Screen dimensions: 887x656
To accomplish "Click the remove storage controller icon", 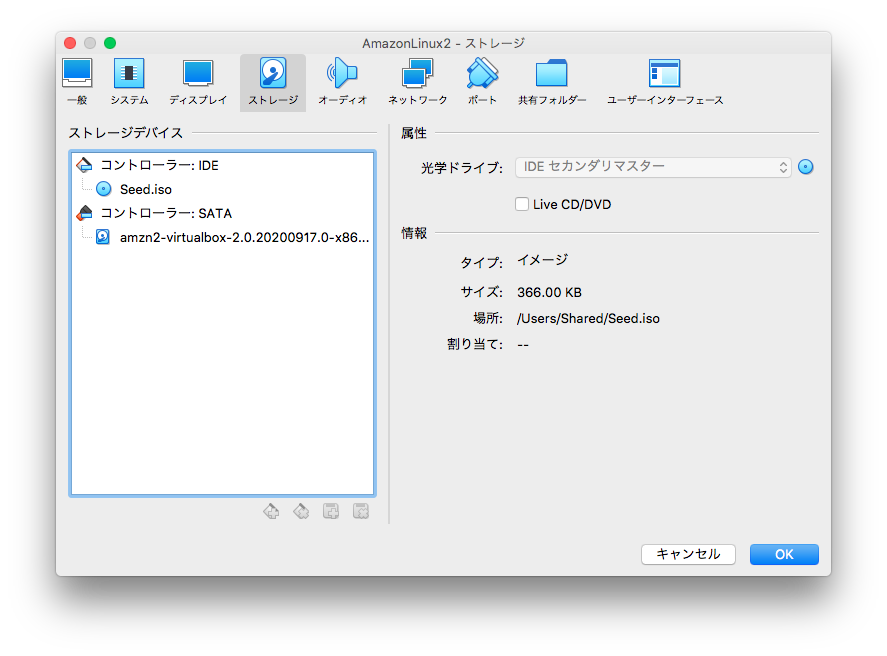I will click(x=301, y=511).
